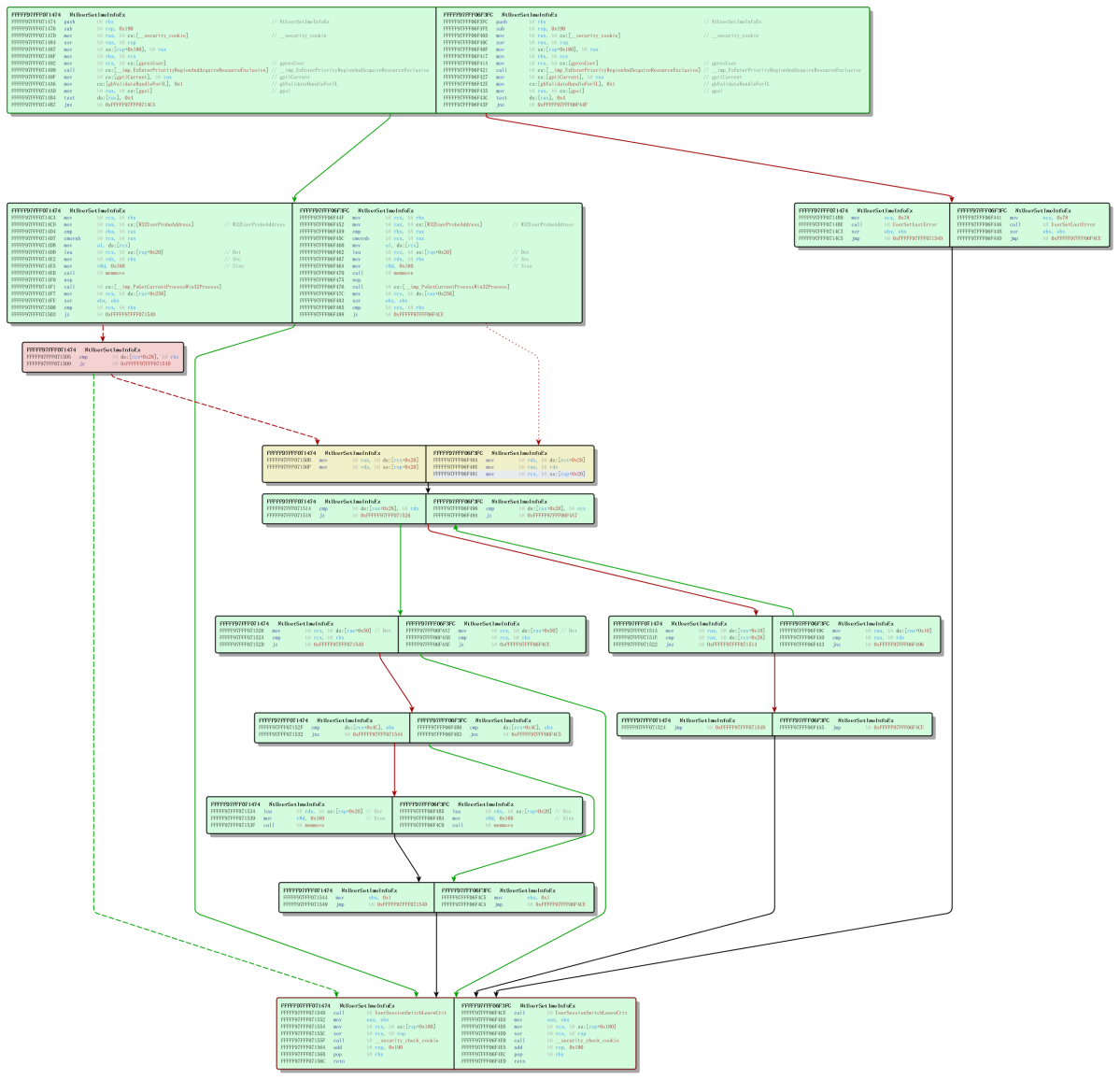Click 'mov ecx, 0x78' at address FFFFF97FFF0714B9
Image resolution: width=1120 pixels, height=1080 pixels.
coord(855,218)
